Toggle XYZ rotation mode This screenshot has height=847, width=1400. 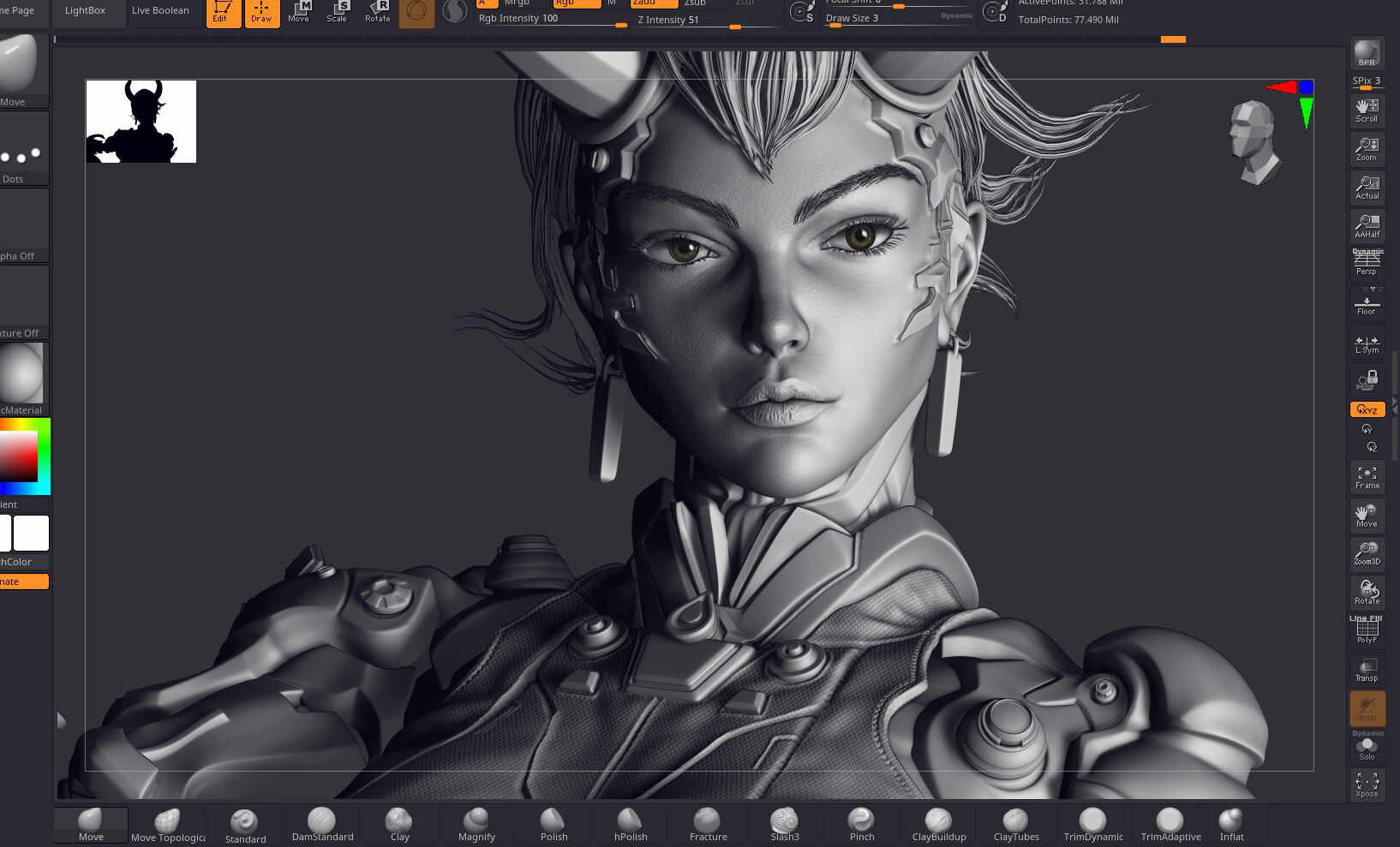[x=1367, y=409]
